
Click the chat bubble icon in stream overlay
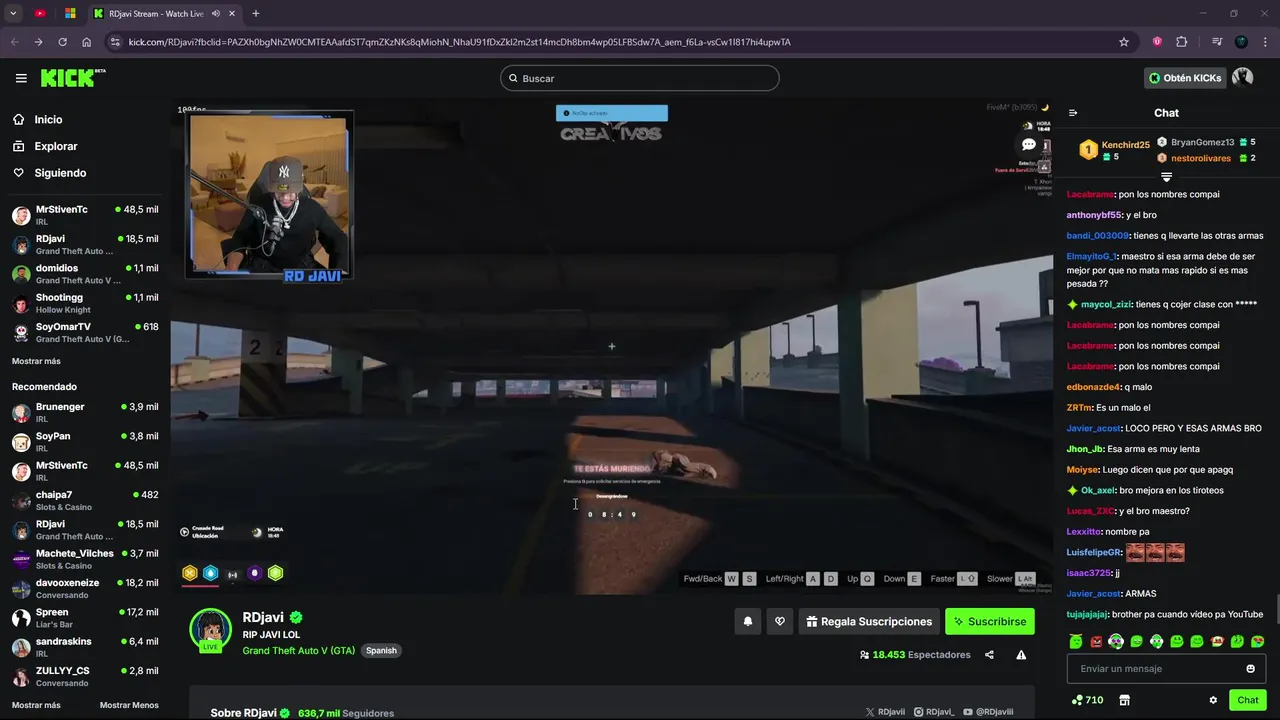click(1028, 145)
